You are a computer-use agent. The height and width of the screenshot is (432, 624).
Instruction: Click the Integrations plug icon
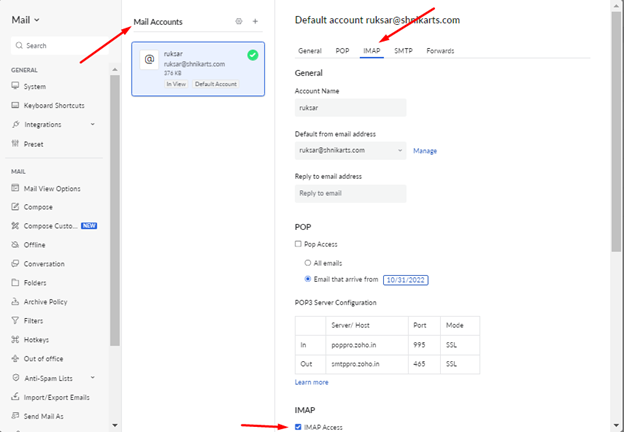click(x=15, y=124)
